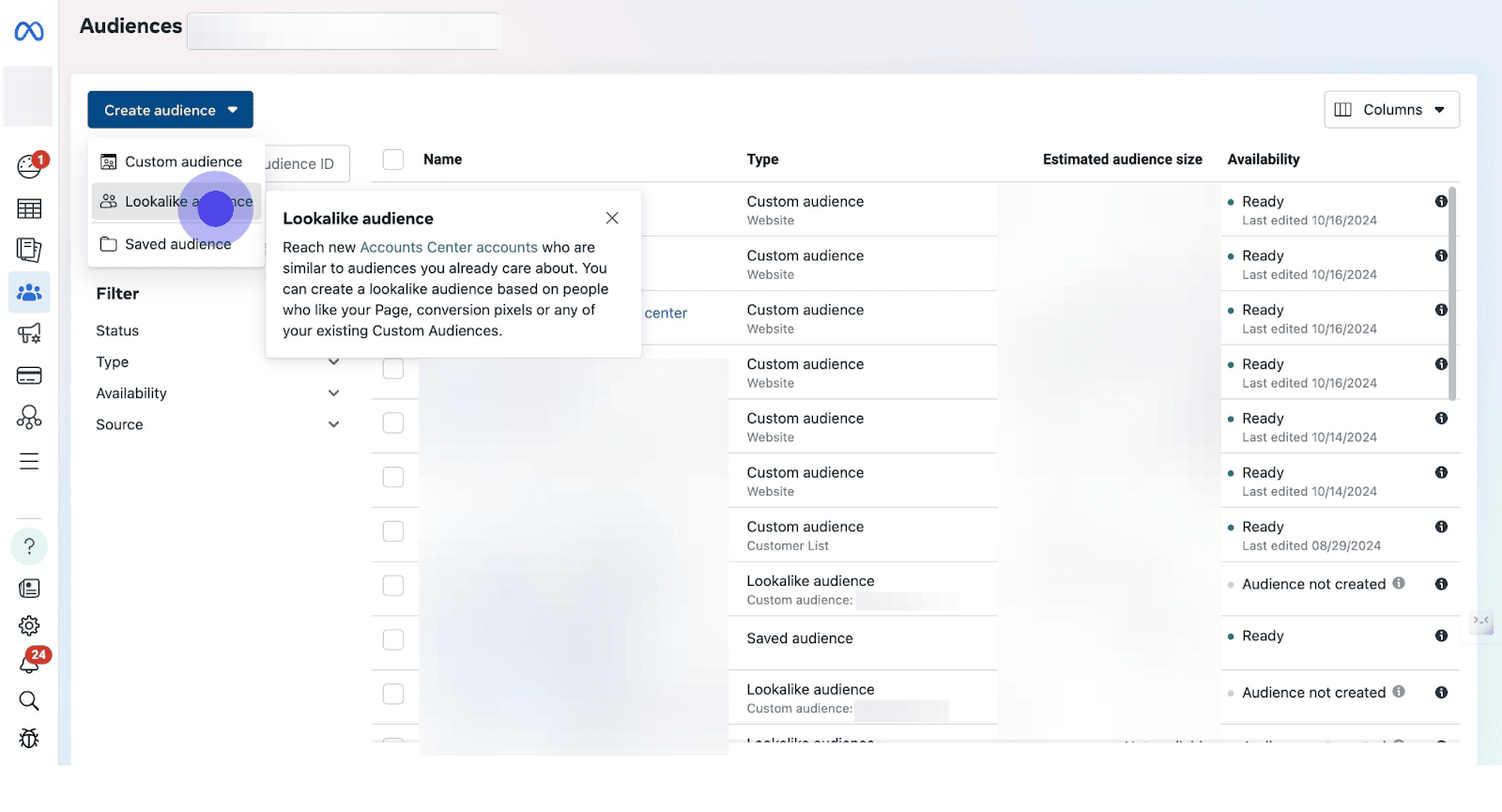Viewport: 1502px width, 812px height.
Task: Open the all tools hamburger menu icon
Action: 29,461
